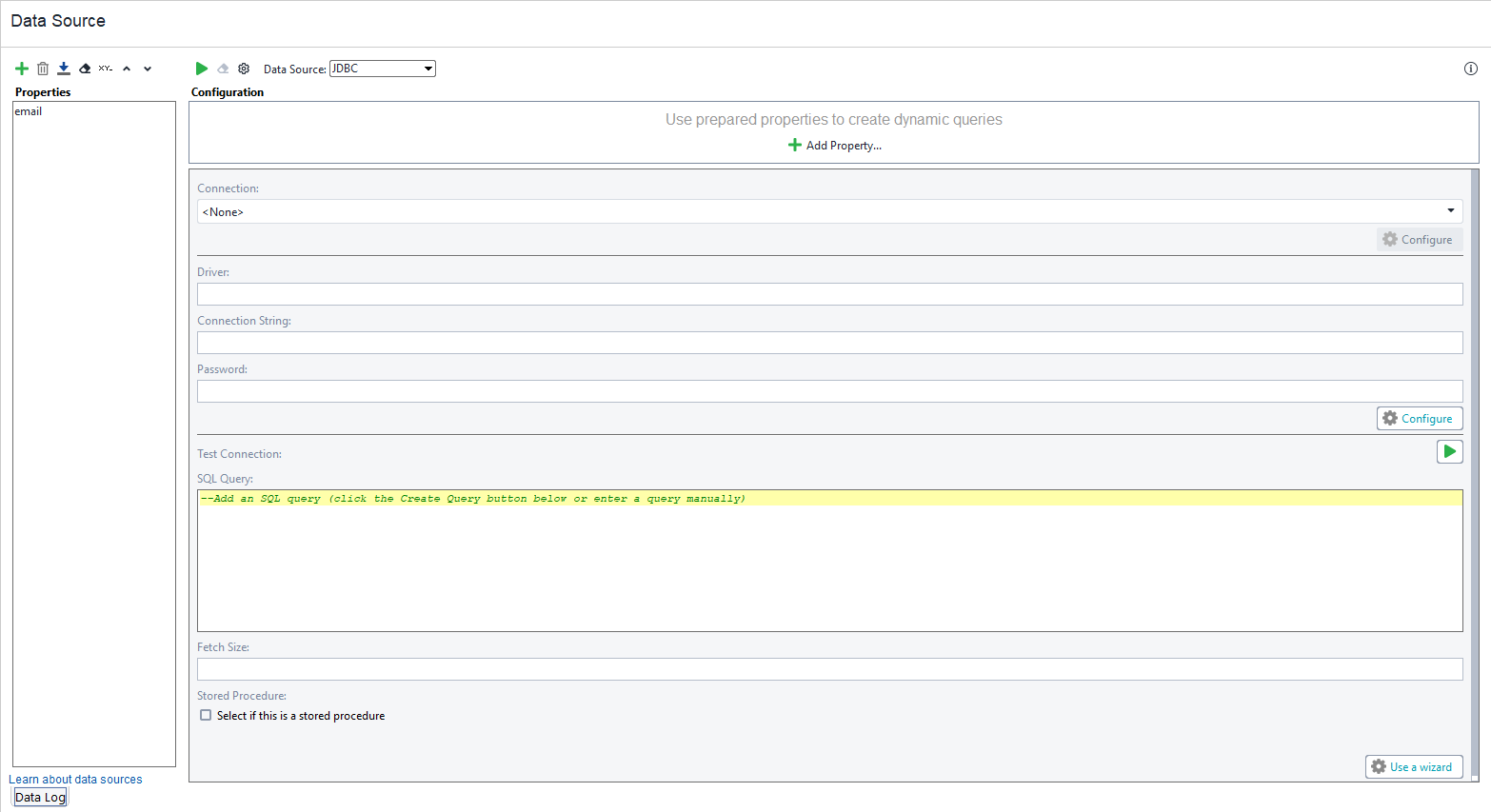This screenshot has height=812, width=1491.
Task: Click the XY- property icon
Action: click(x=105, y=68)
